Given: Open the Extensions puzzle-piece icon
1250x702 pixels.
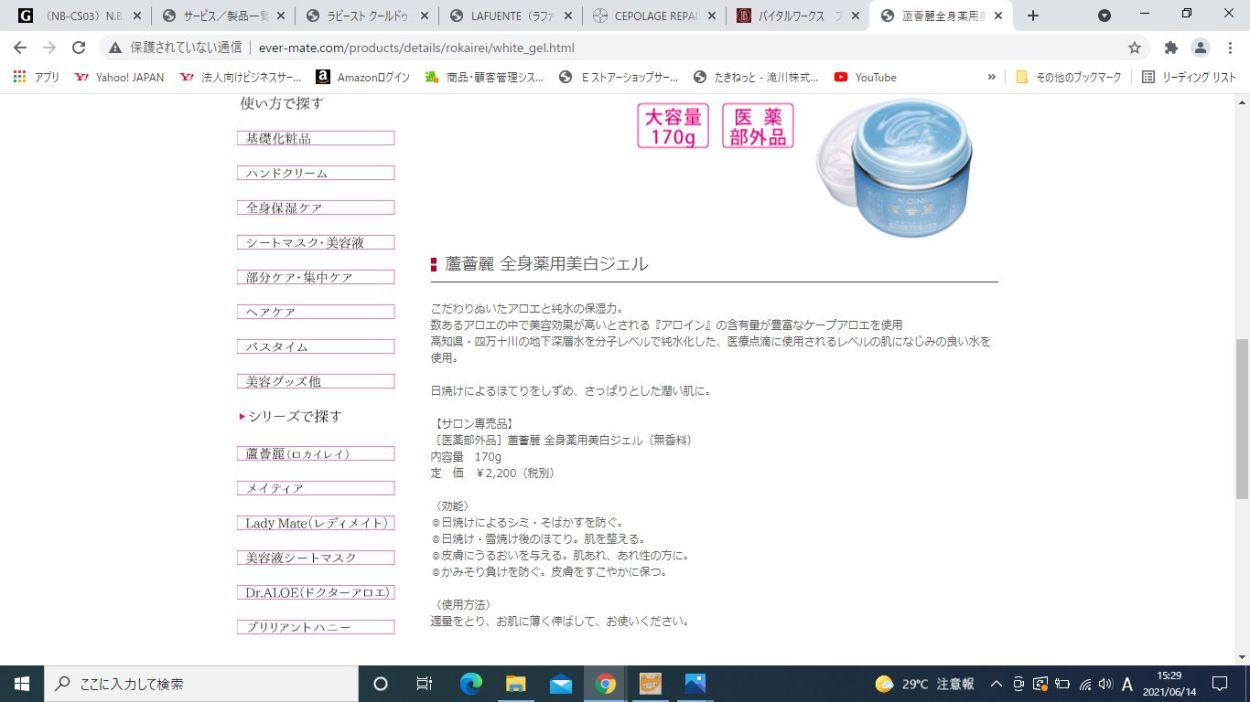Looking at the screenshot, I should pos(1170,47).
